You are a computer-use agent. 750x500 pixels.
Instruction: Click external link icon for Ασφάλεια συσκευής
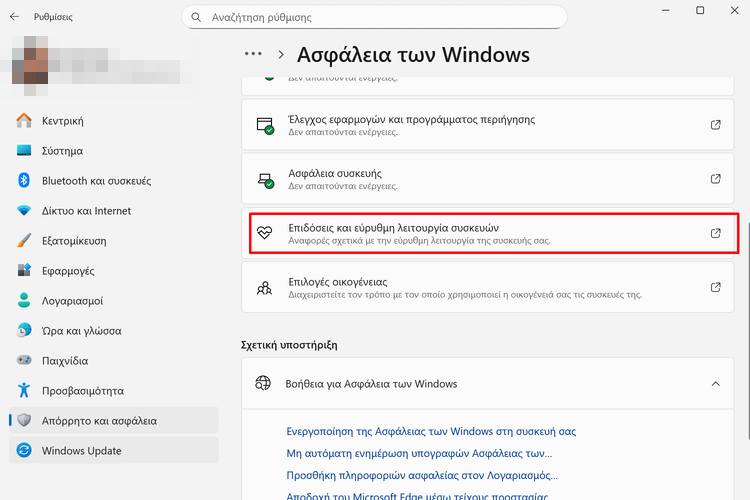click(715, 179)
